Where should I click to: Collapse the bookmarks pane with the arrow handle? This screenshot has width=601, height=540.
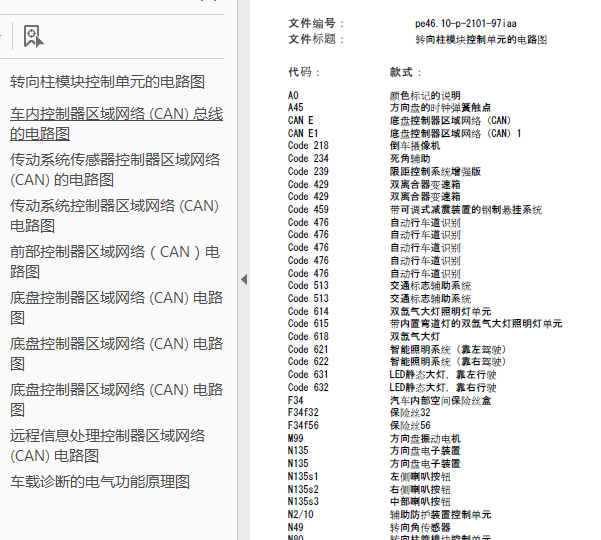coord(244,279)
